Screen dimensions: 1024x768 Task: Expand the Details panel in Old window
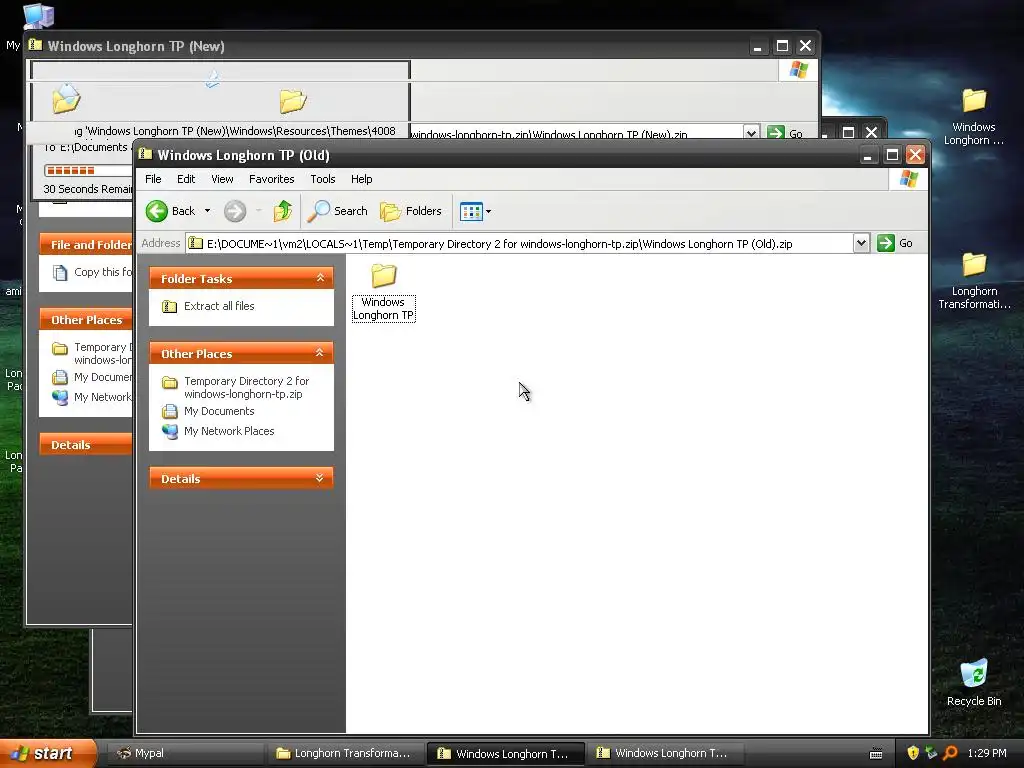[x=320, y=478]
